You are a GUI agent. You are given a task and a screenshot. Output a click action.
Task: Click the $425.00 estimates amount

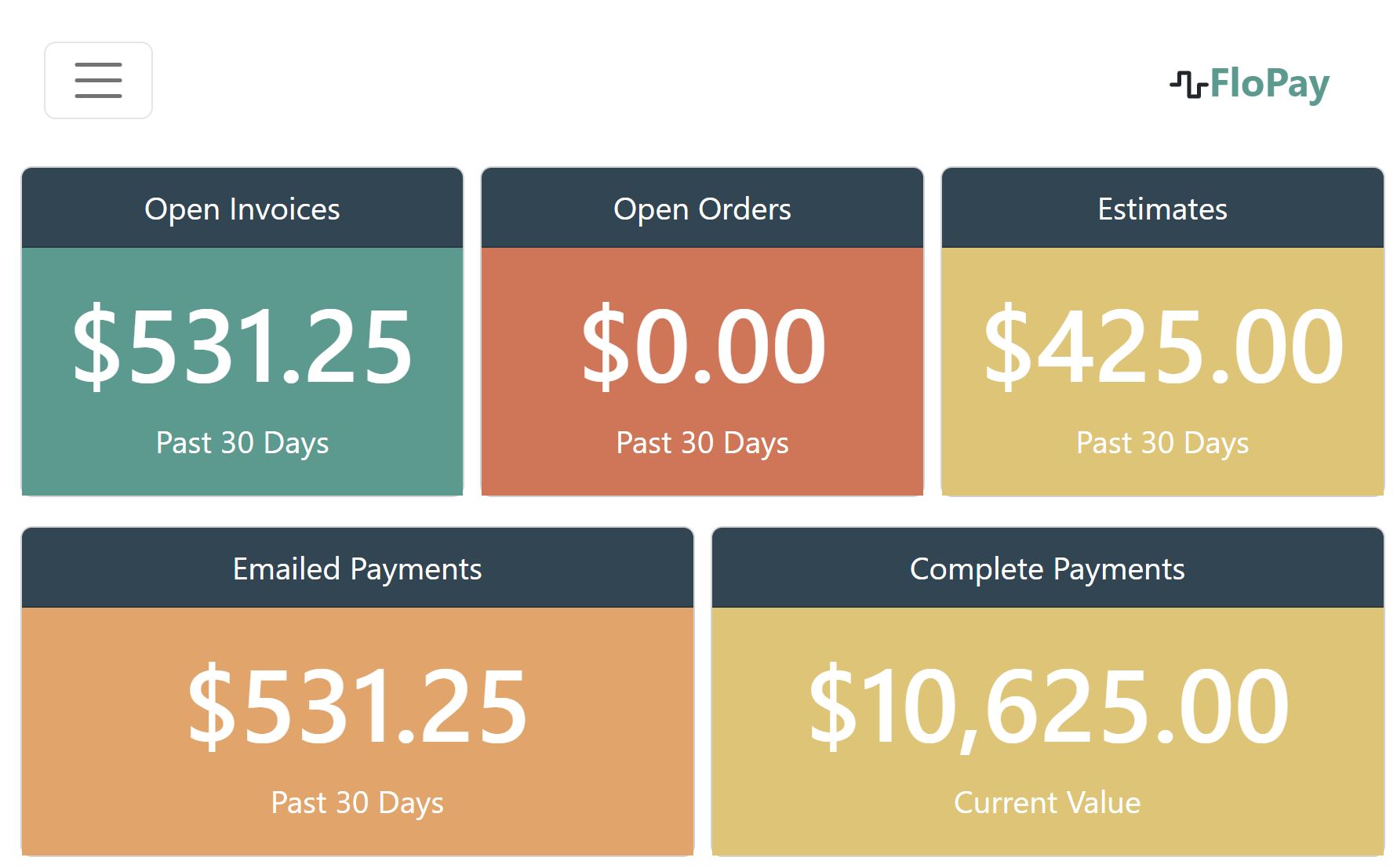coord(1163,346)
